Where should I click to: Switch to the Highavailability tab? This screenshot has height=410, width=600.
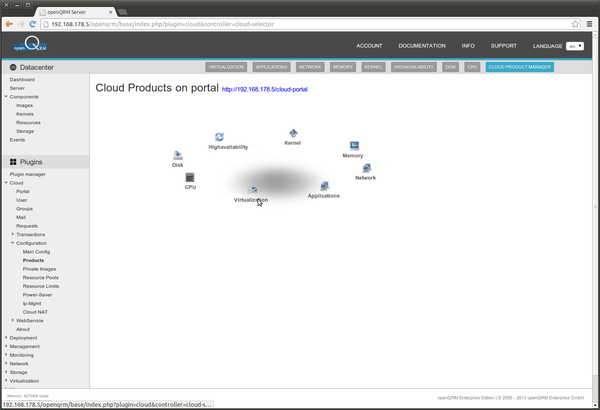(x=414, y=67)
